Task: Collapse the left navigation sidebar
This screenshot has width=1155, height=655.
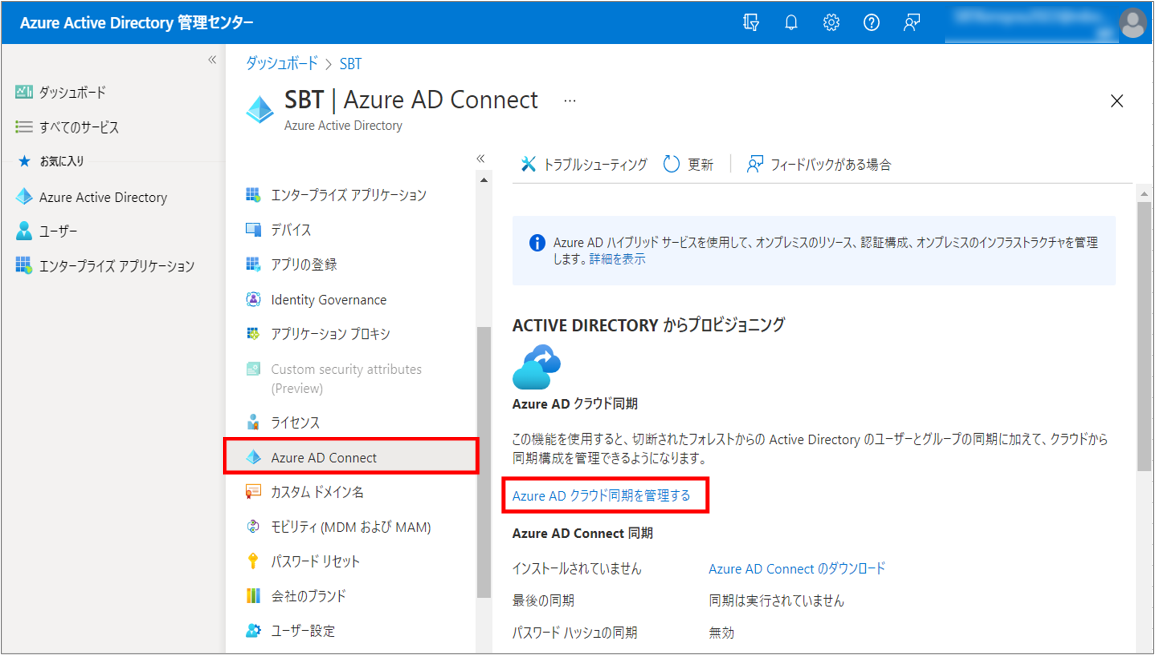Action: click(212, 60)
